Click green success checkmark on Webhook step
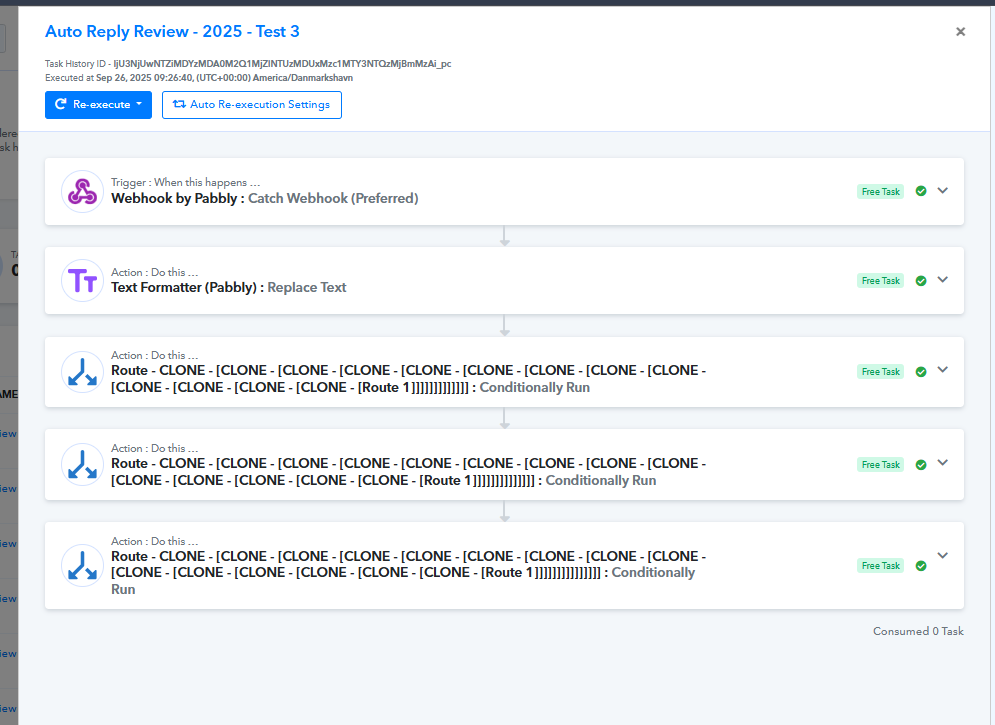 [x=921, y=191]
